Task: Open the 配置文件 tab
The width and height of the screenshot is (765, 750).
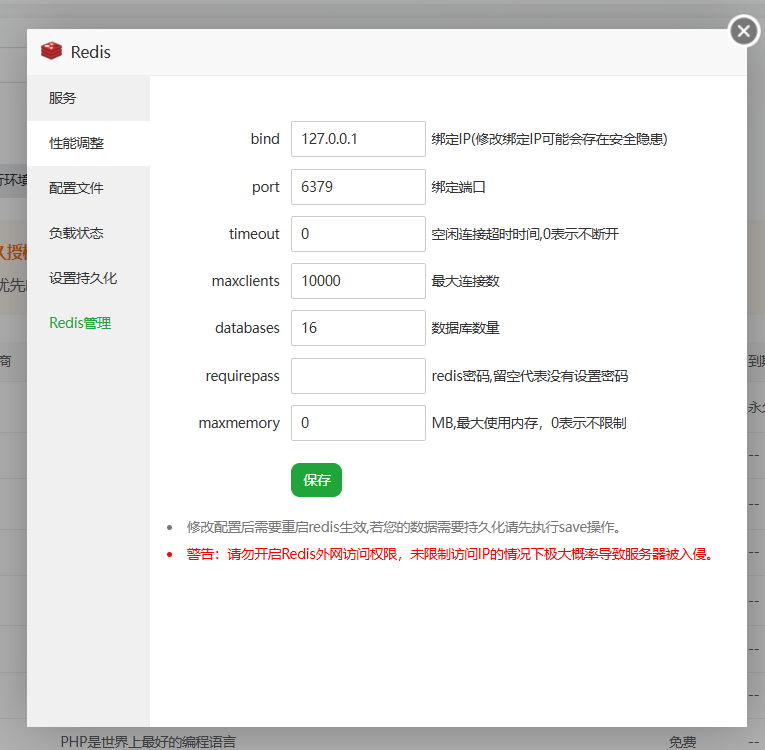Action: pos(76,188)
